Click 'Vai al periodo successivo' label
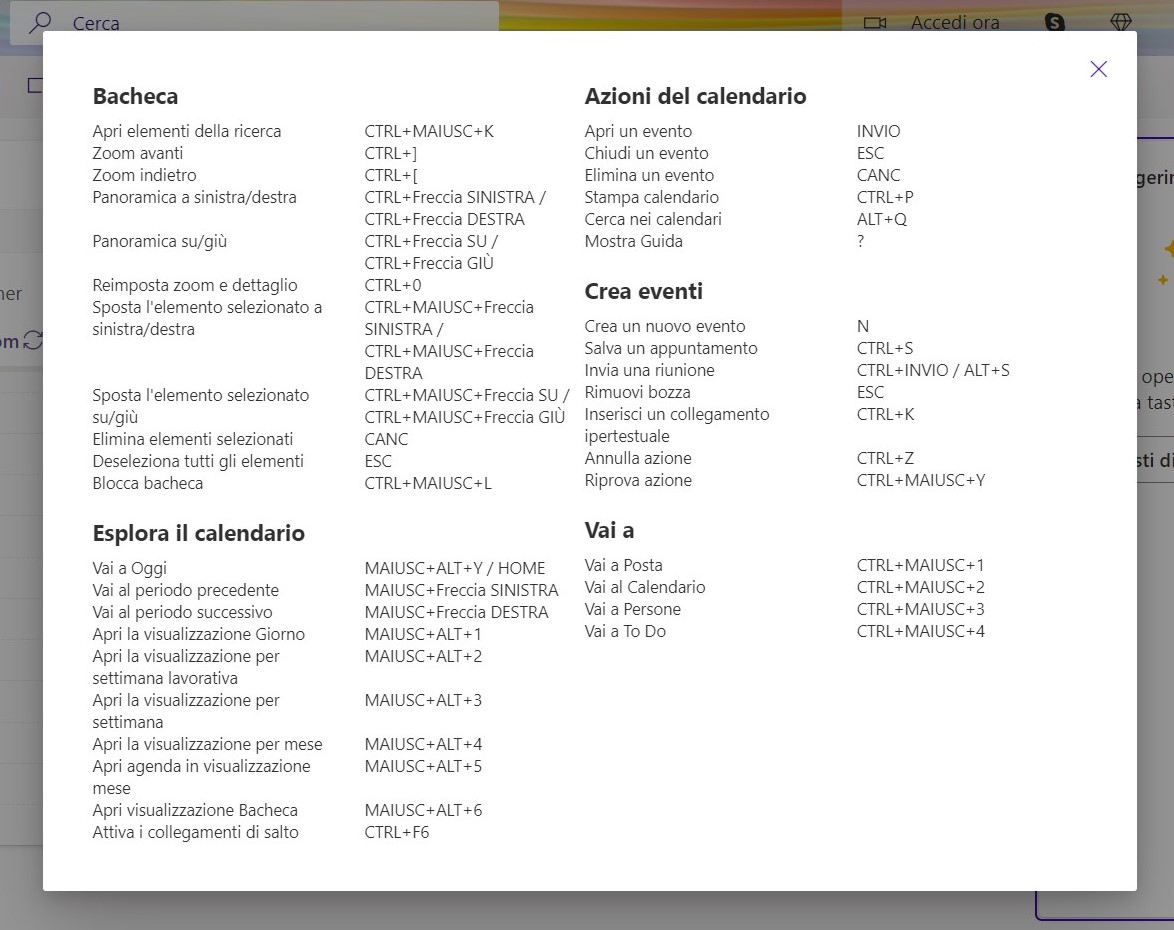The image size is (1174, 930). tap(182, 612)
